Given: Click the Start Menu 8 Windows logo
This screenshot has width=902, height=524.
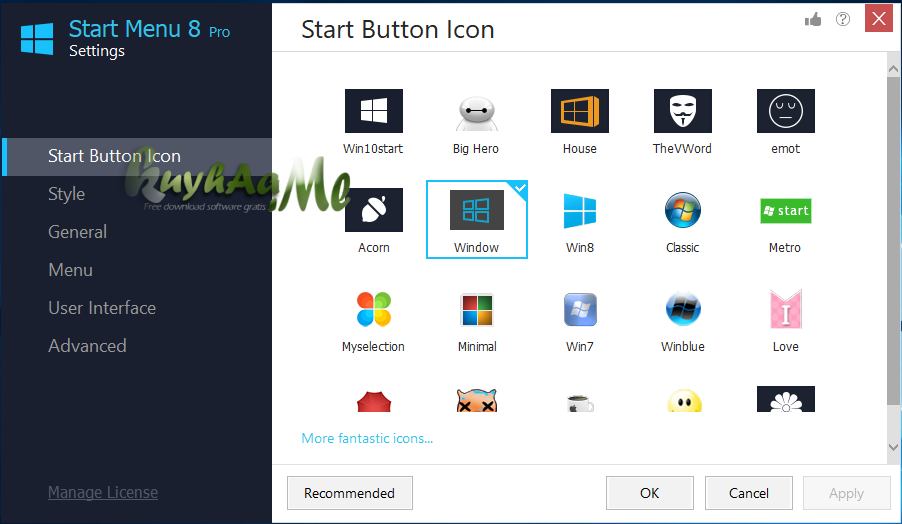Looking at the screenshot, I should (x=37, y=39).
